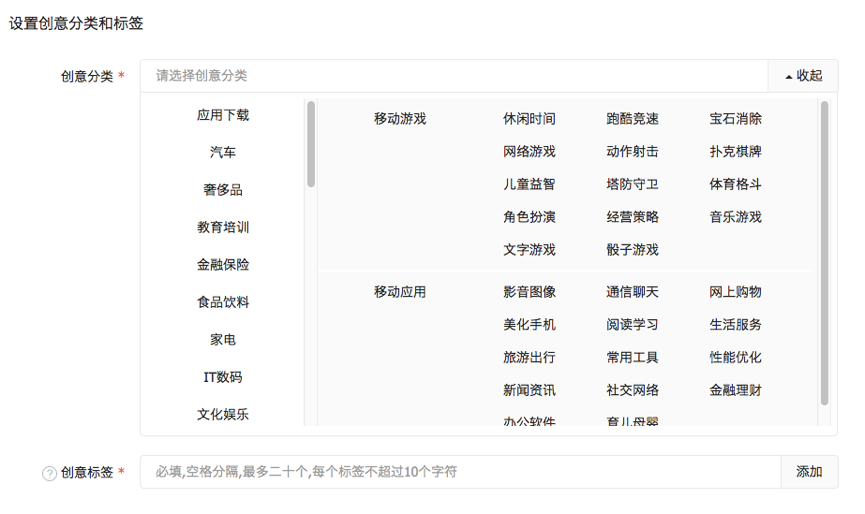865x514 pixels.
Task: Pick 网上购物 app subcategory
Action: click(x=735, y=292)
